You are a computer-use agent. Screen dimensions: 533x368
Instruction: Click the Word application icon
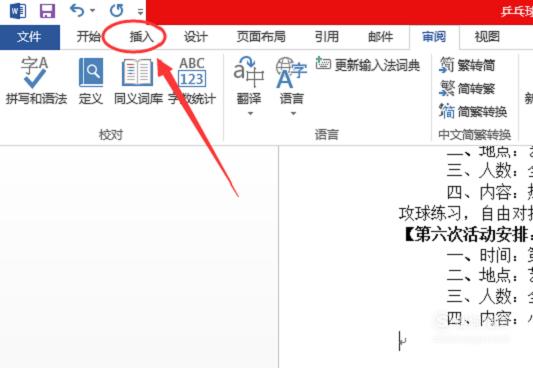click(x=18, y=11)
